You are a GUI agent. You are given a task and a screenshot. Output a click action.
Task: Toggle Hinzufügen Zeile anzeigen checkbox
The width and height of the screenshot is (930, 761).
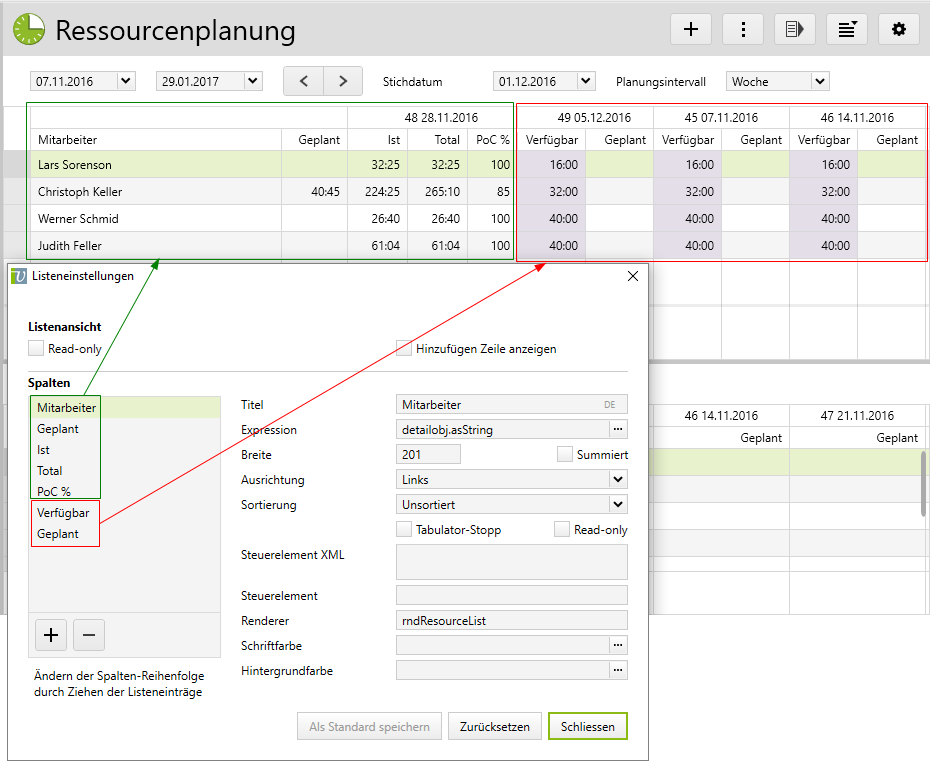coord(404,349)
